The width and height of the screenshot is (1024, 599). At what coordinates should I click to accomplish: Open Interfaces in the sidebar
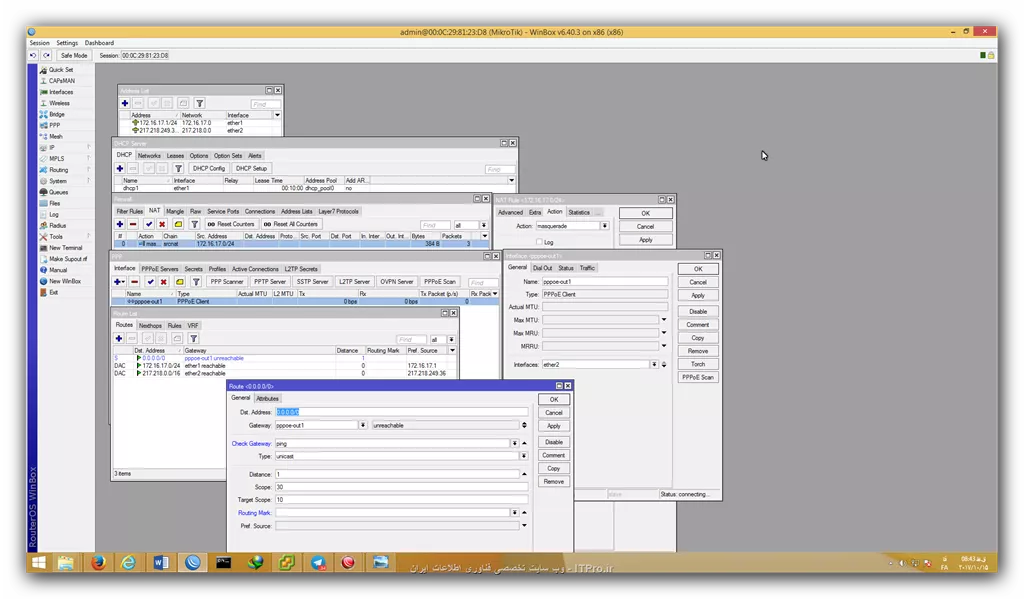[61, 92]
